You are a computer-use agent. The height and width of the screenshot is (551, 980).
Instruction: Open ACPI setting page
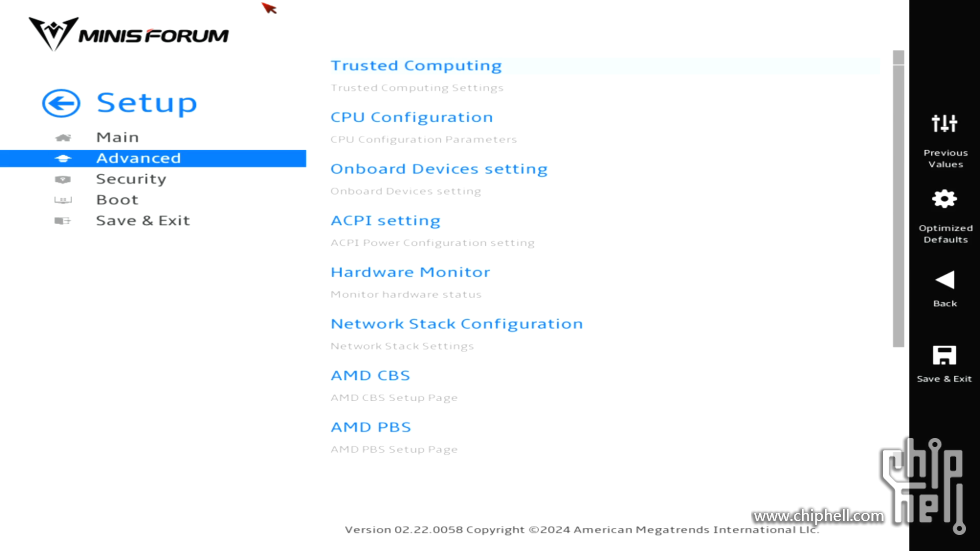tap(385, 221)
